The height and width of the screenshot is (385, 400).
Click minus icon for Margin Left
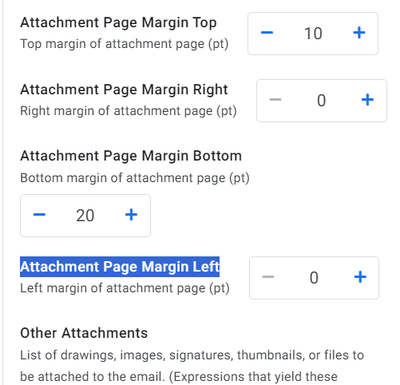click(268, 277)
